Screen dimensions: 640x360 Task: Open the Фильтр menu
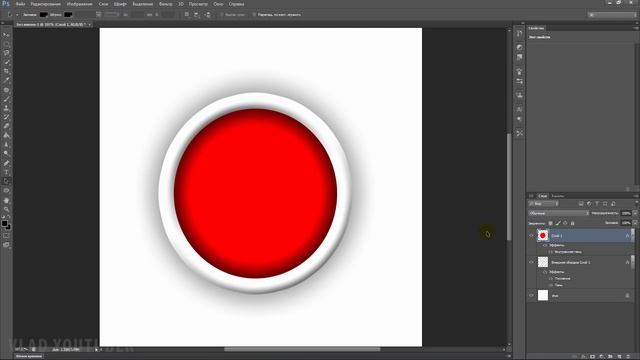point(165,4)
